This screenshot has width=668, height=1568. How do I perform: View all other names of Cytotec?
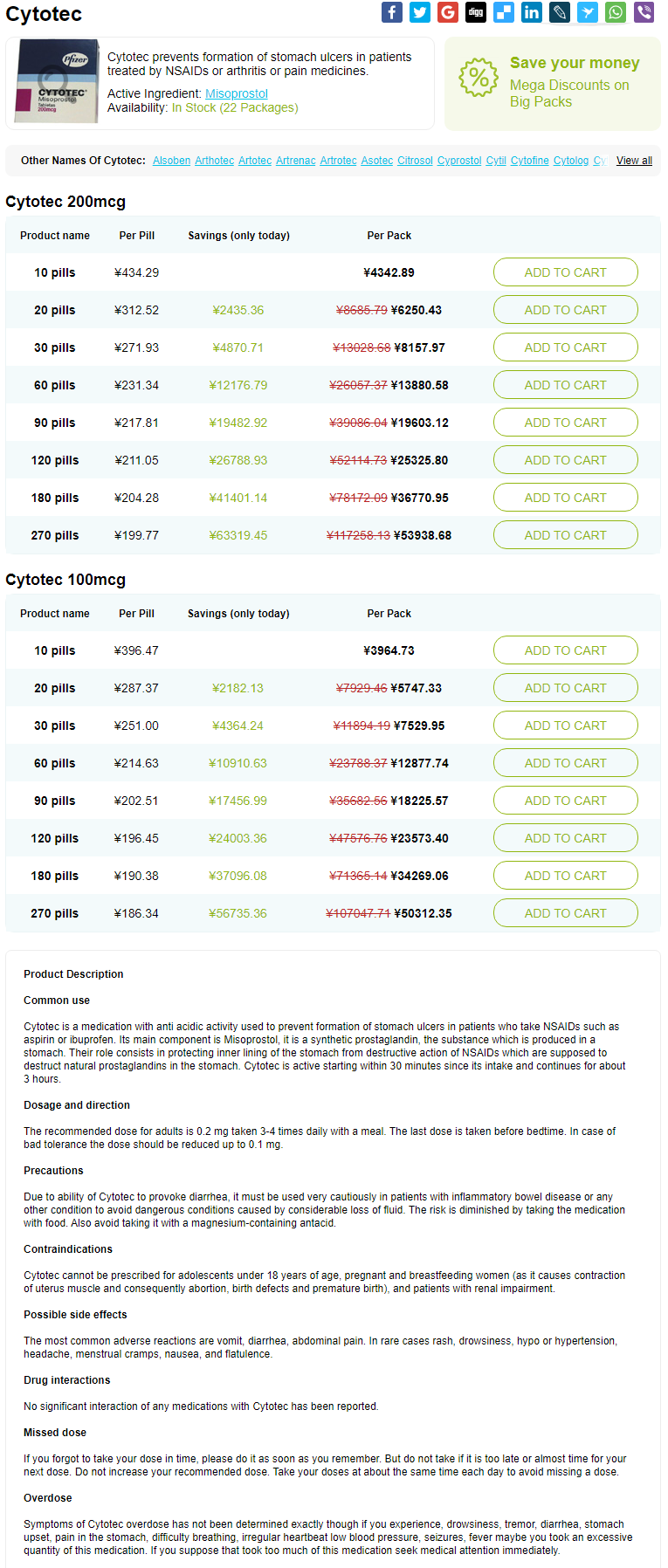634,161
